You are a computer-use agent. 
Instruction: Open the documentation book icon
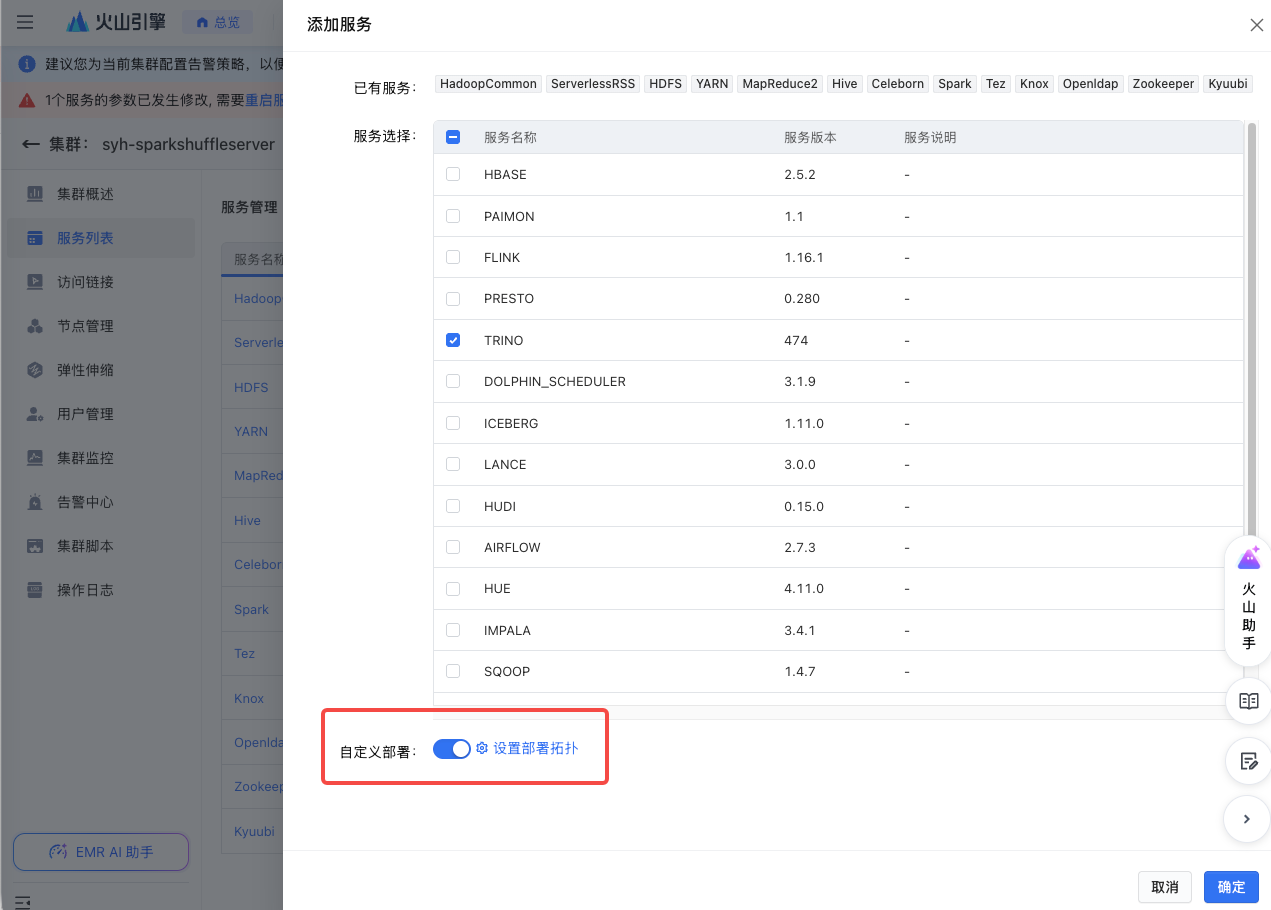click(x=1248, y=701)
